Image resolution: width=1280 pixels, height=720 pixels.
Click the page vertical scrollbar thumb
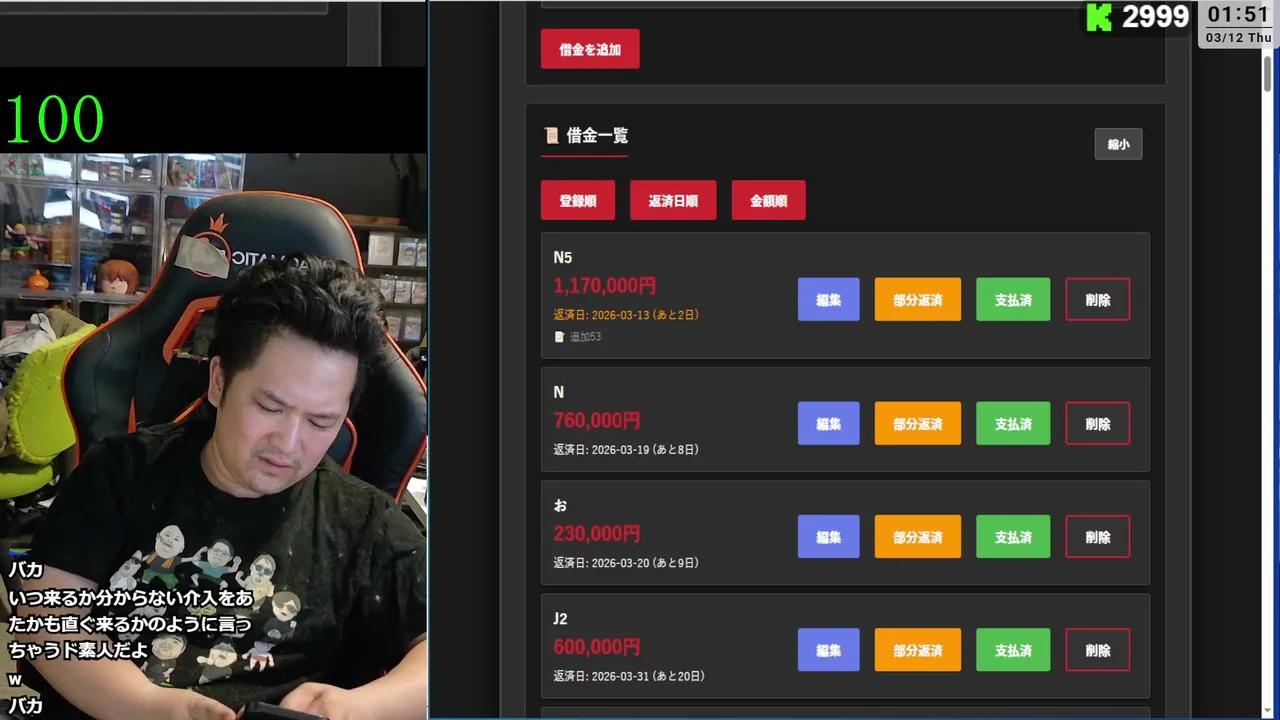click(1267, 74)
